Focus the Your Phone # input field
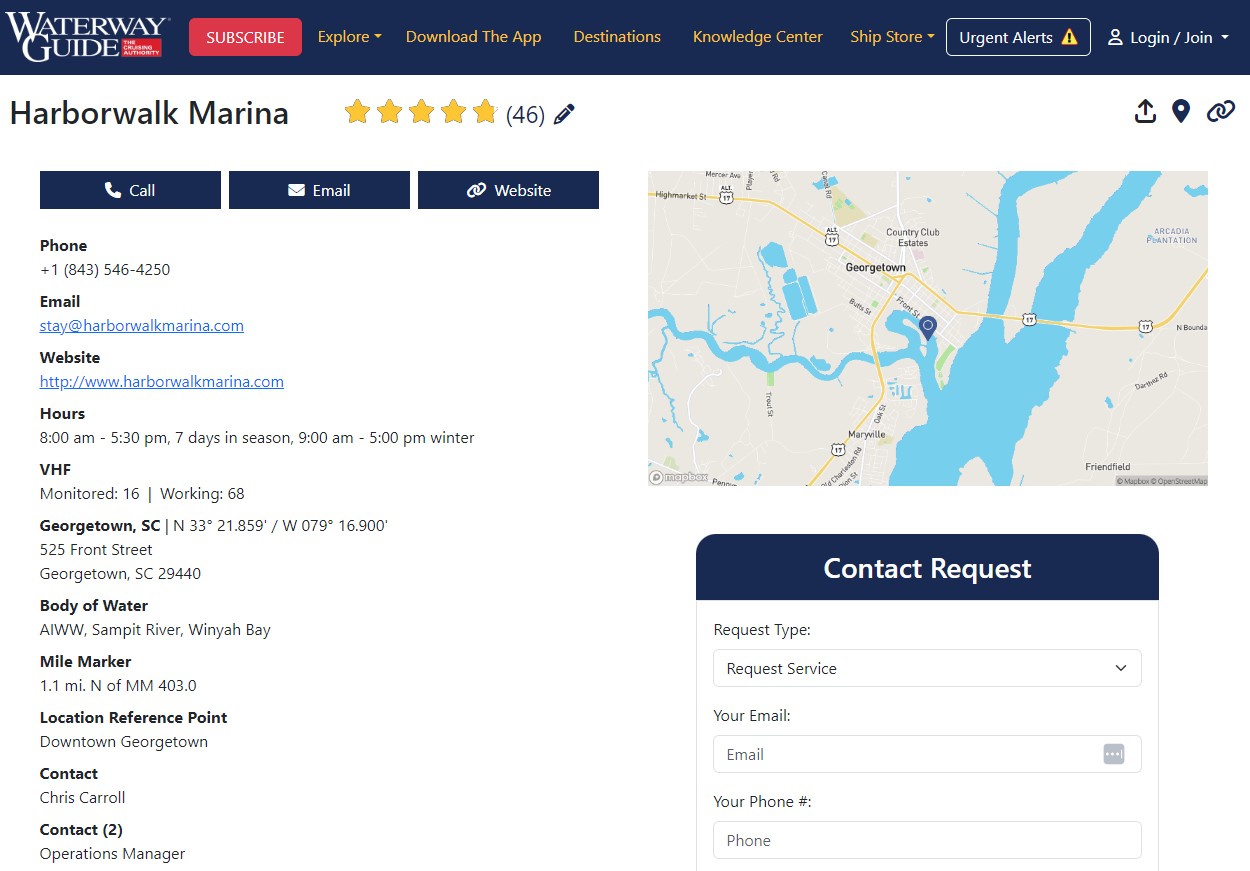The width and height of the screenshot is (1250, 871). point(926,840)
